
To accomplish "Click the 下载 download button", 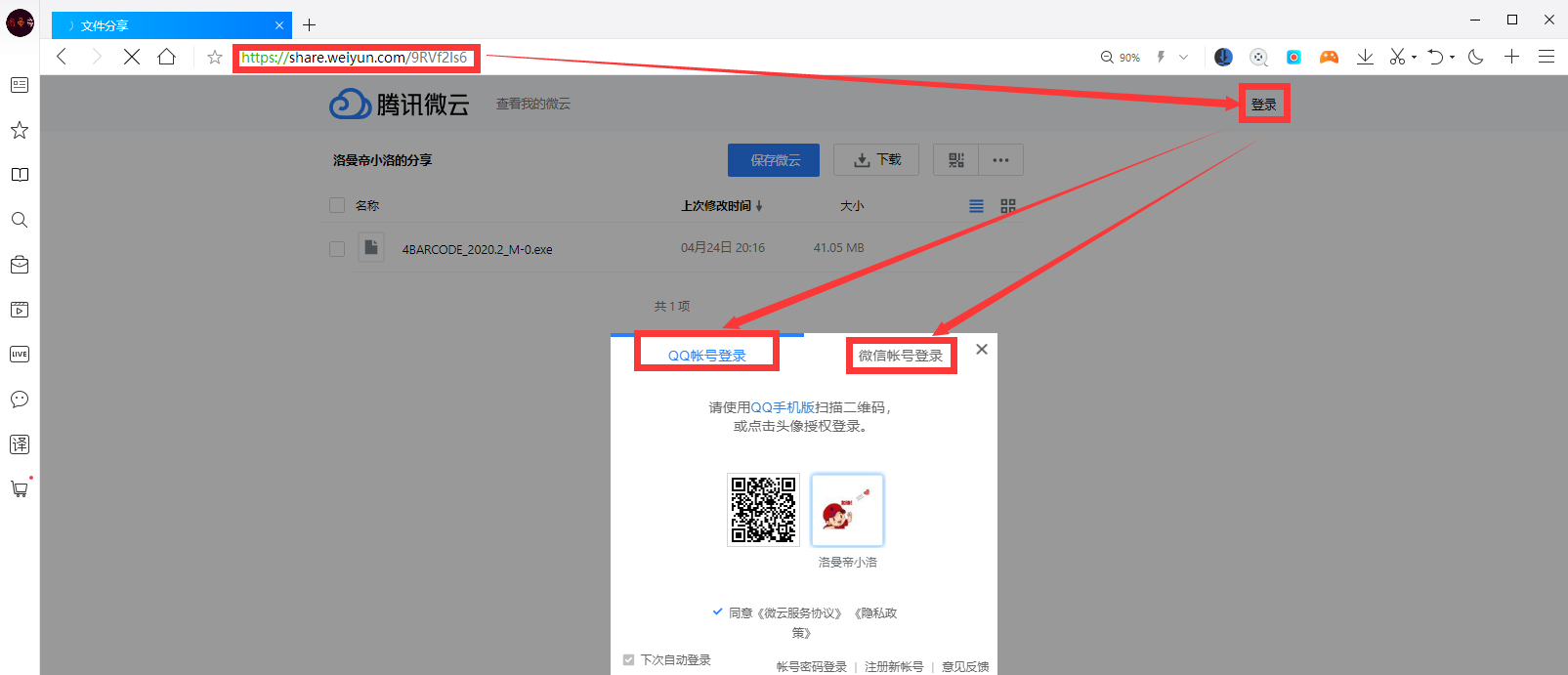I will [876, 160].
